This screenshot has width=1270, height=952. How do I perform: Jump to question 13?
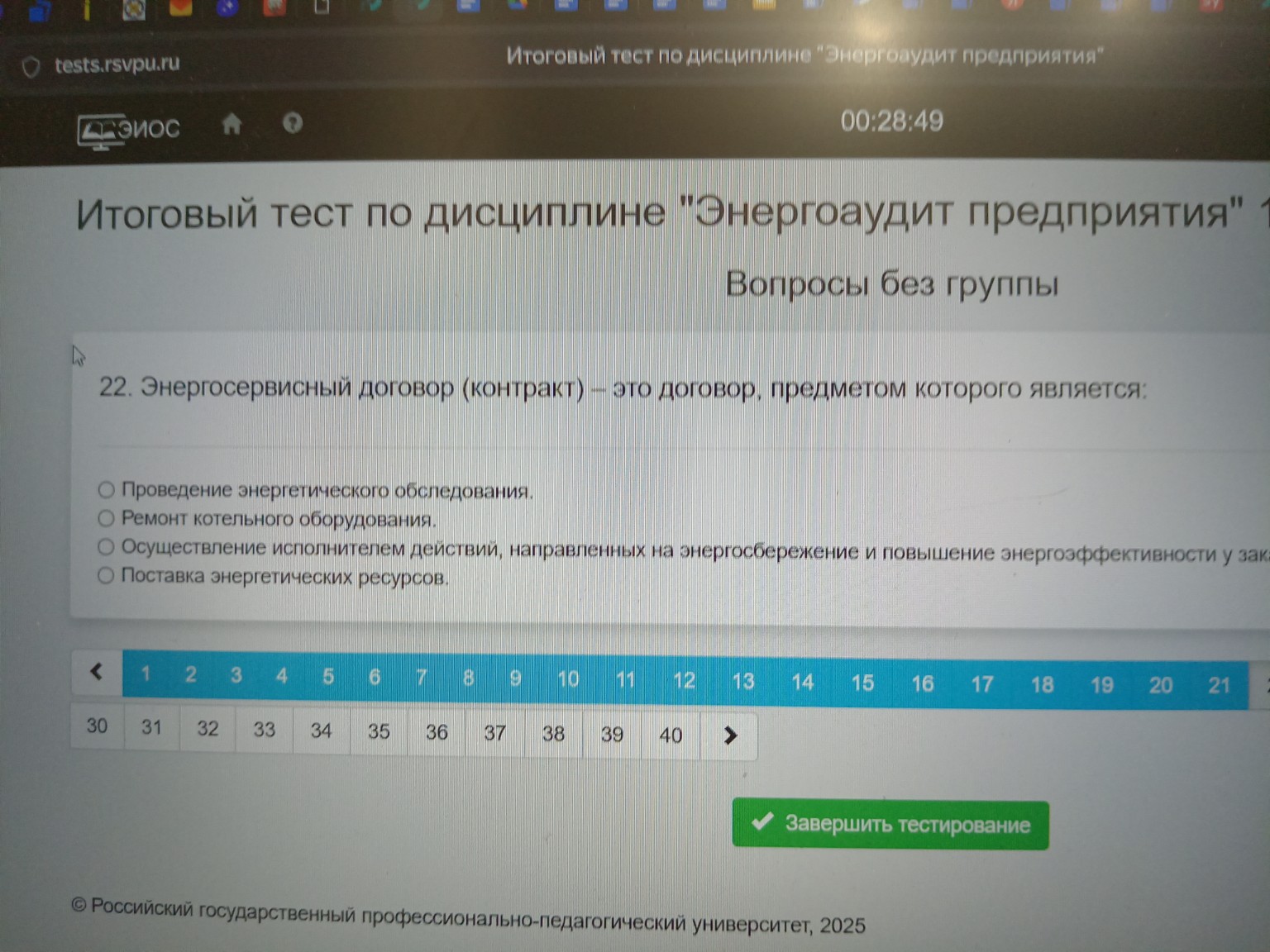click(743, 680)
